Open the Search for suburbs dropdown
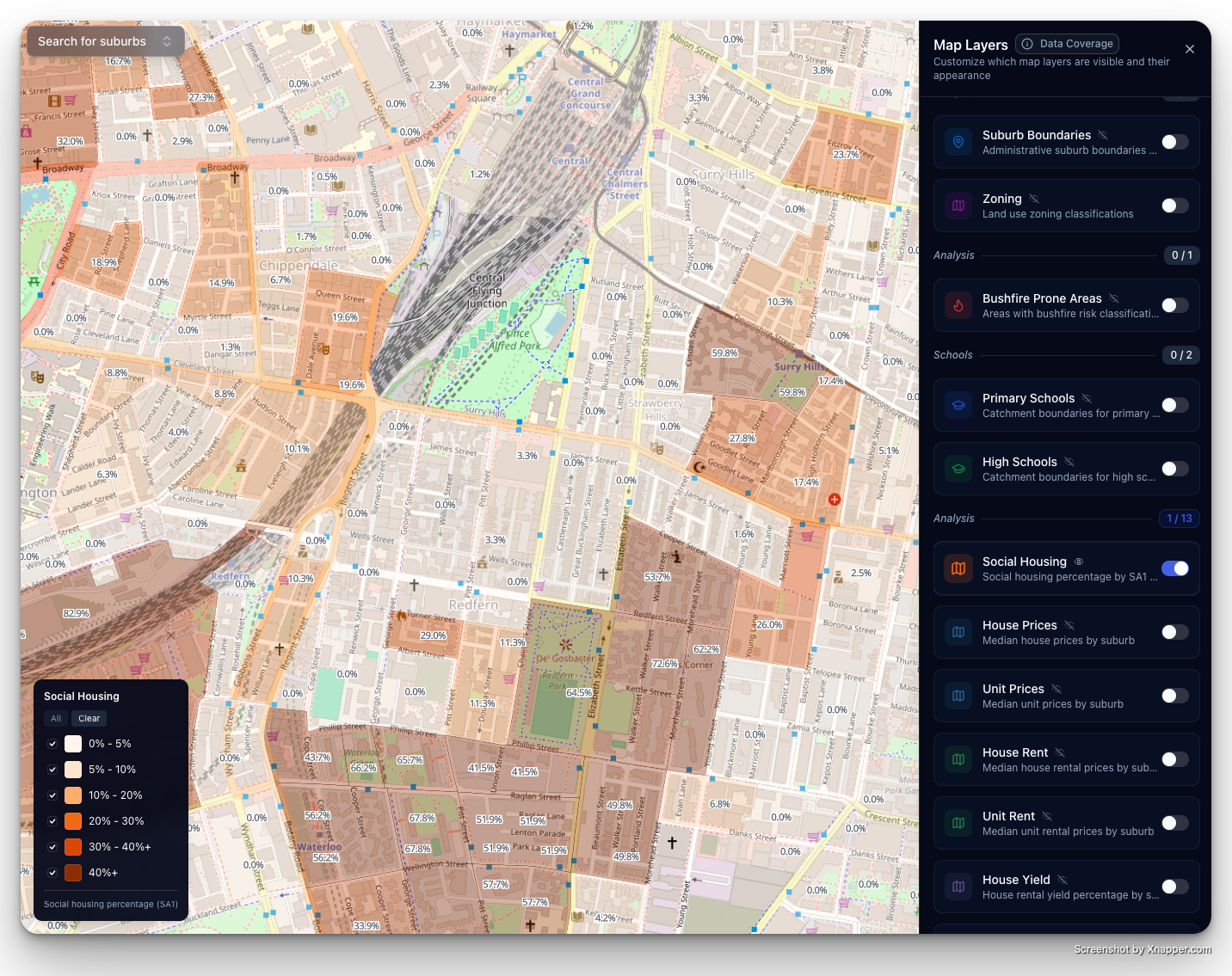Screen dimensions: 1232x976 (105, 41)
